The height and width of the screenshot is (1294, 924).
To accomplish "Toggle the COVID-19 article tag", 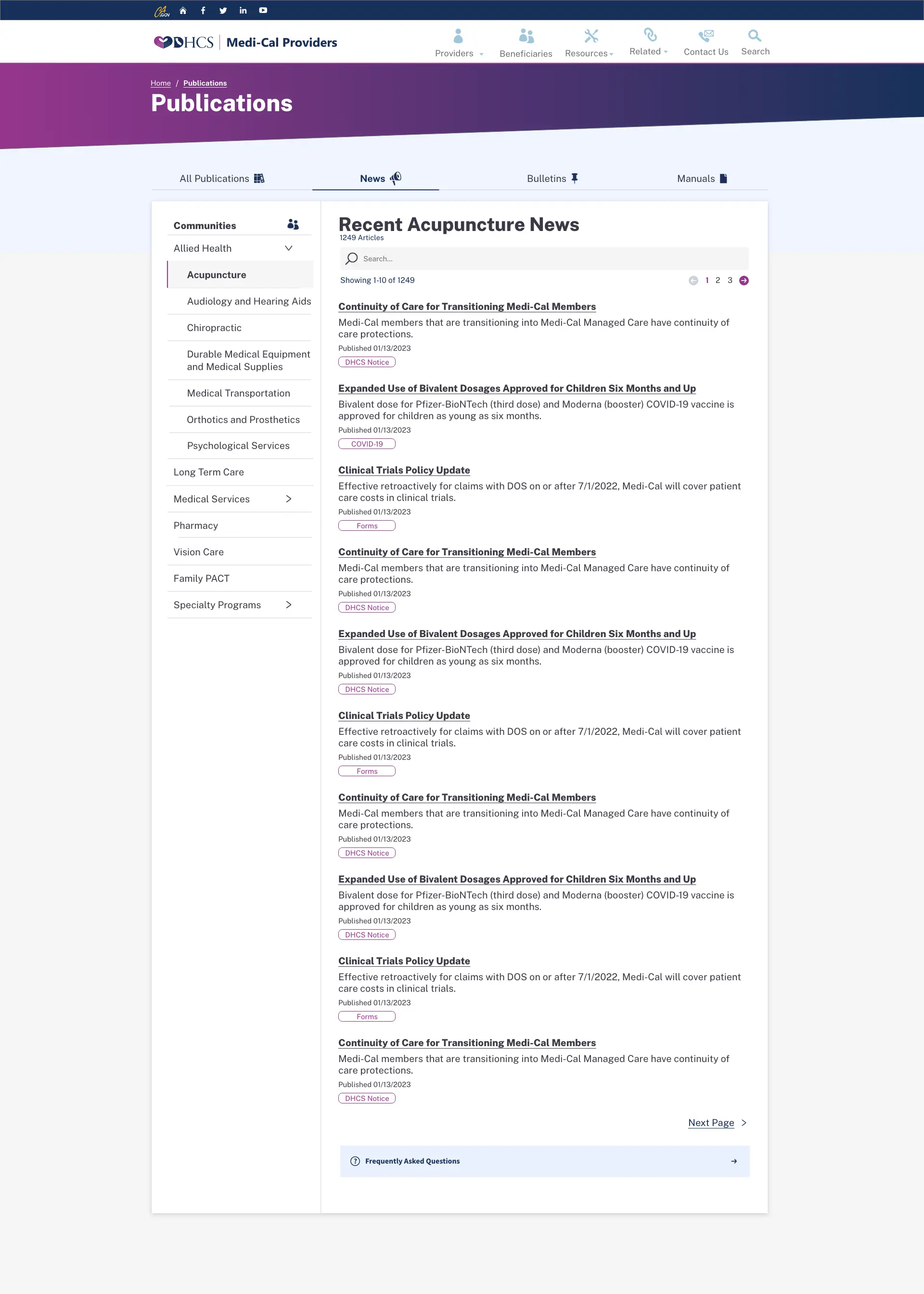I will pyautogui.click(x=367, y=444).
